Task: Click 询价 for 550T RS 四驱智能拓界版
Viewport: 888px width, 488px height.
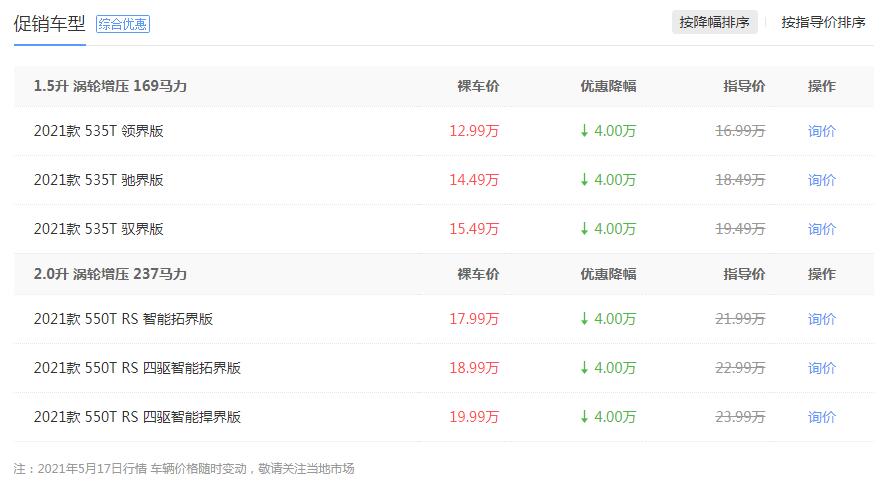Action: [822, 368]
